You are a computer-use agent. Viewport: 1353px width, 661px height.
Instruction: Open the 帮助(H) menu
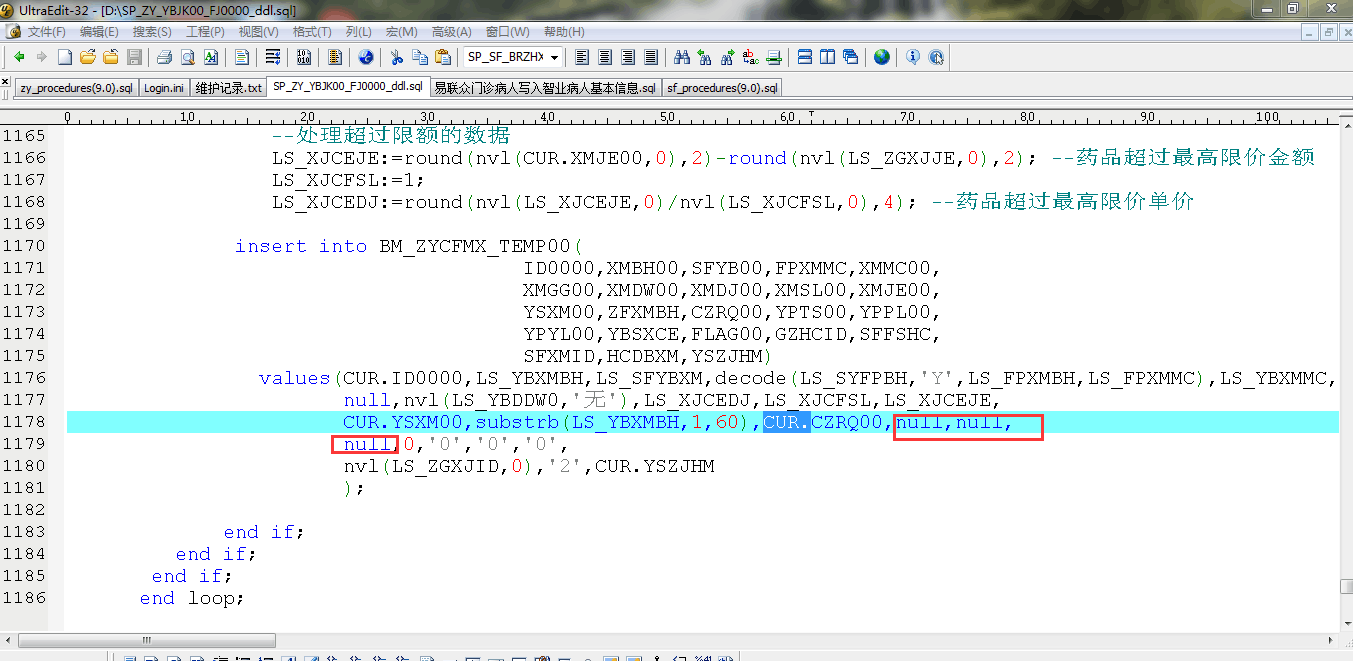[564, 32]
